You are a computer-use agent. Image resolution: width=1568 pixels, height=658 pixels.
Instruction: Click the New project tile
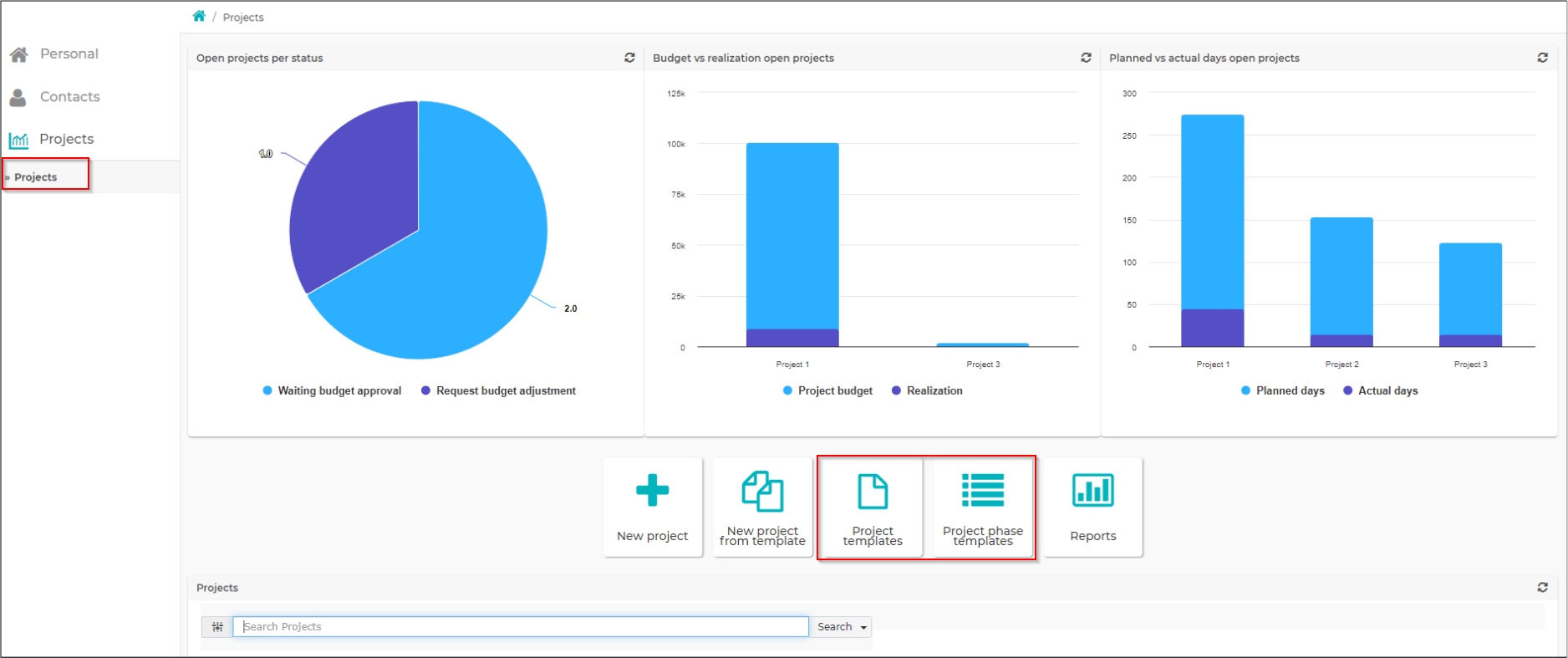[653, 507]
